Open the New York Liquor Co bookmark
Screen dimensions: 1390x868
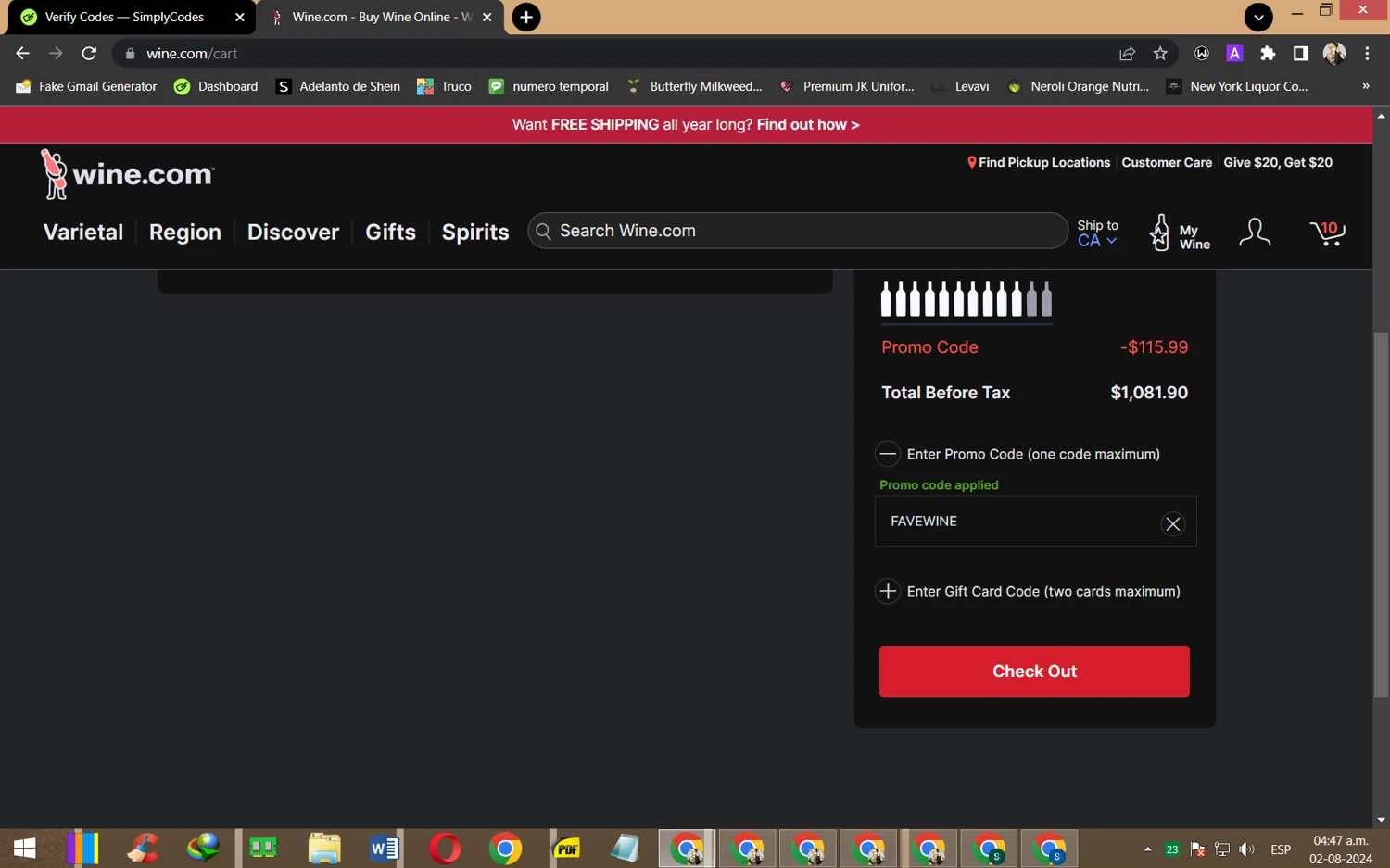[x=1236, y=86]
